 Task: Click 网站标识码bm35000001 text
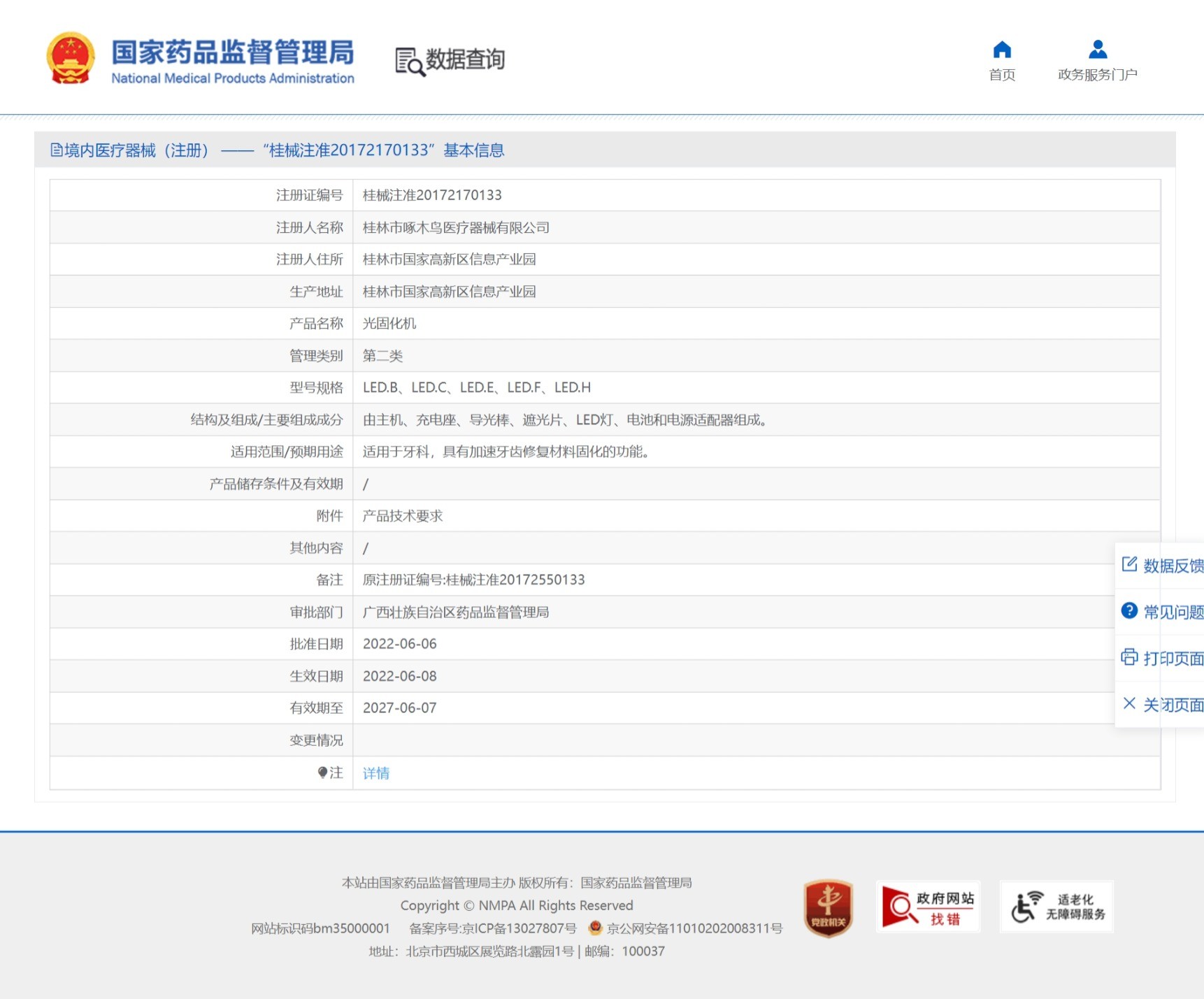(x=320, y=928)
